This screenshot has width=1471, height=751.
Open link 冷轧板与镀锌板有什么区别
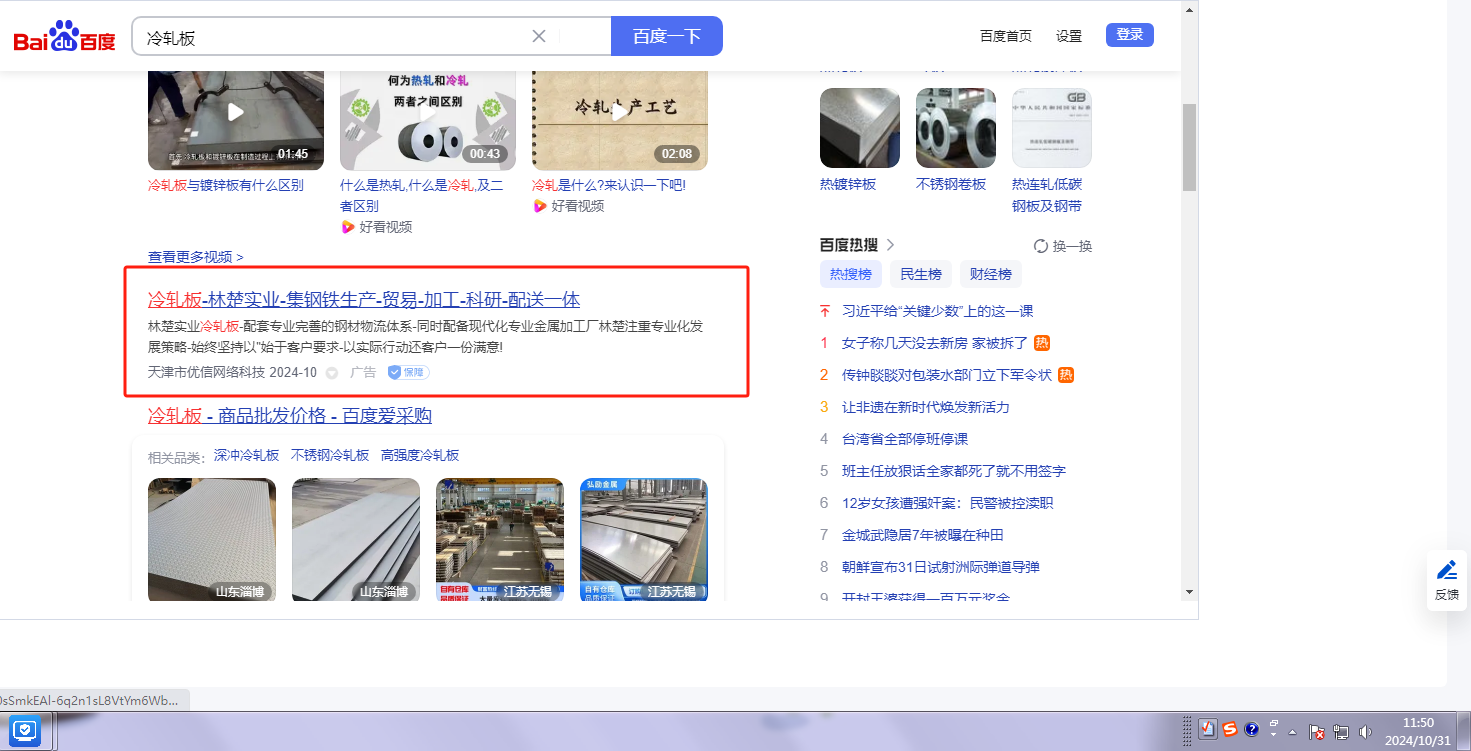[x=226, y=185]
